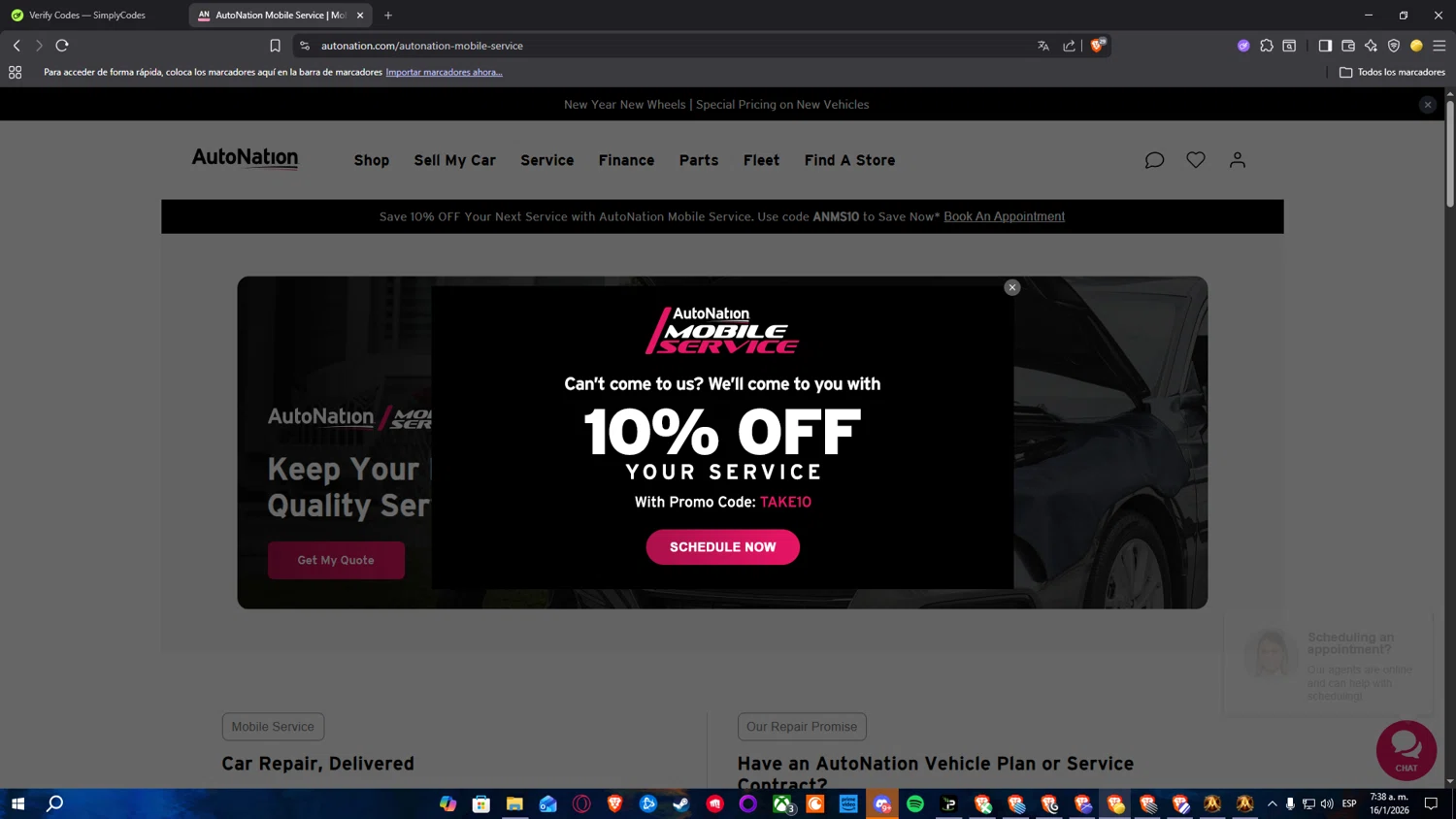Toggle the browser sidebar panel
The width and height of the screenshot is (1456, 819).
[x=1325, y=46]
